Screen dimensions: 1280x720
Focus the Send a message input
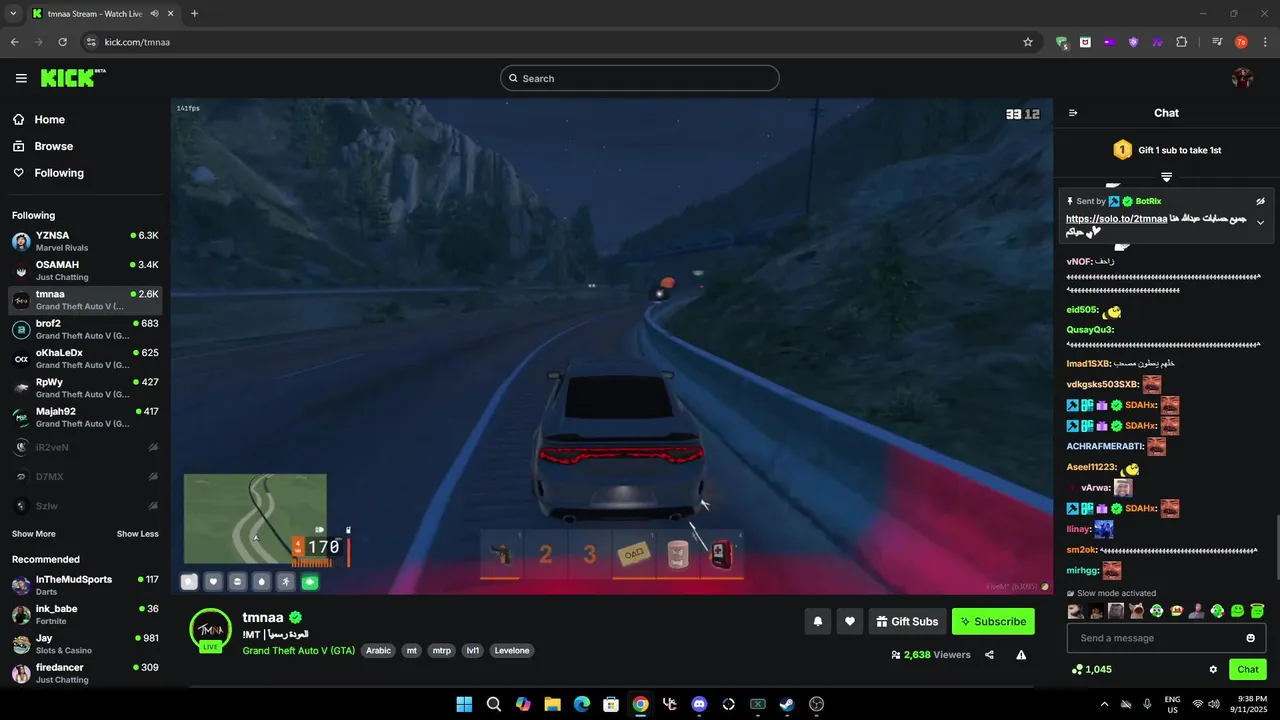(1166, 638)
